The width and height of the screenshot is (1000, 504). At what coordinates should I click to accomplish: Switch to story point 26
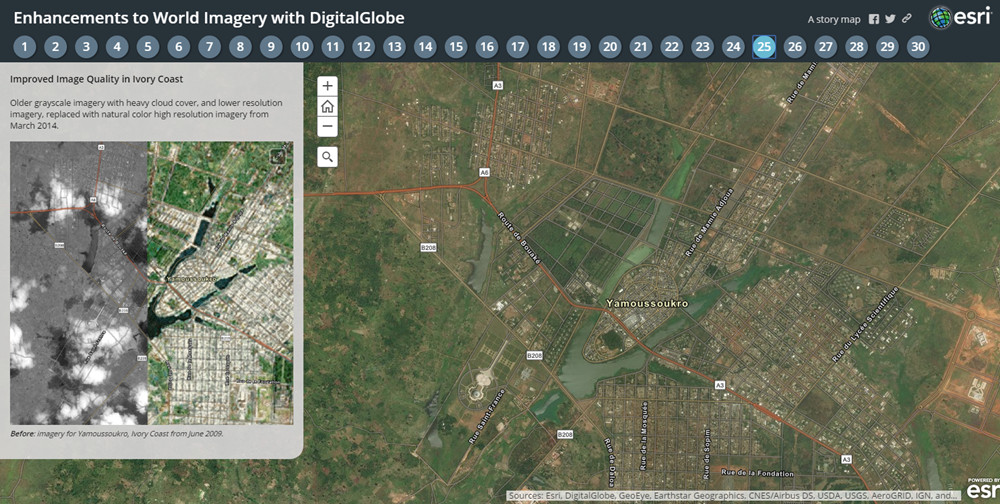pos(795,47)
